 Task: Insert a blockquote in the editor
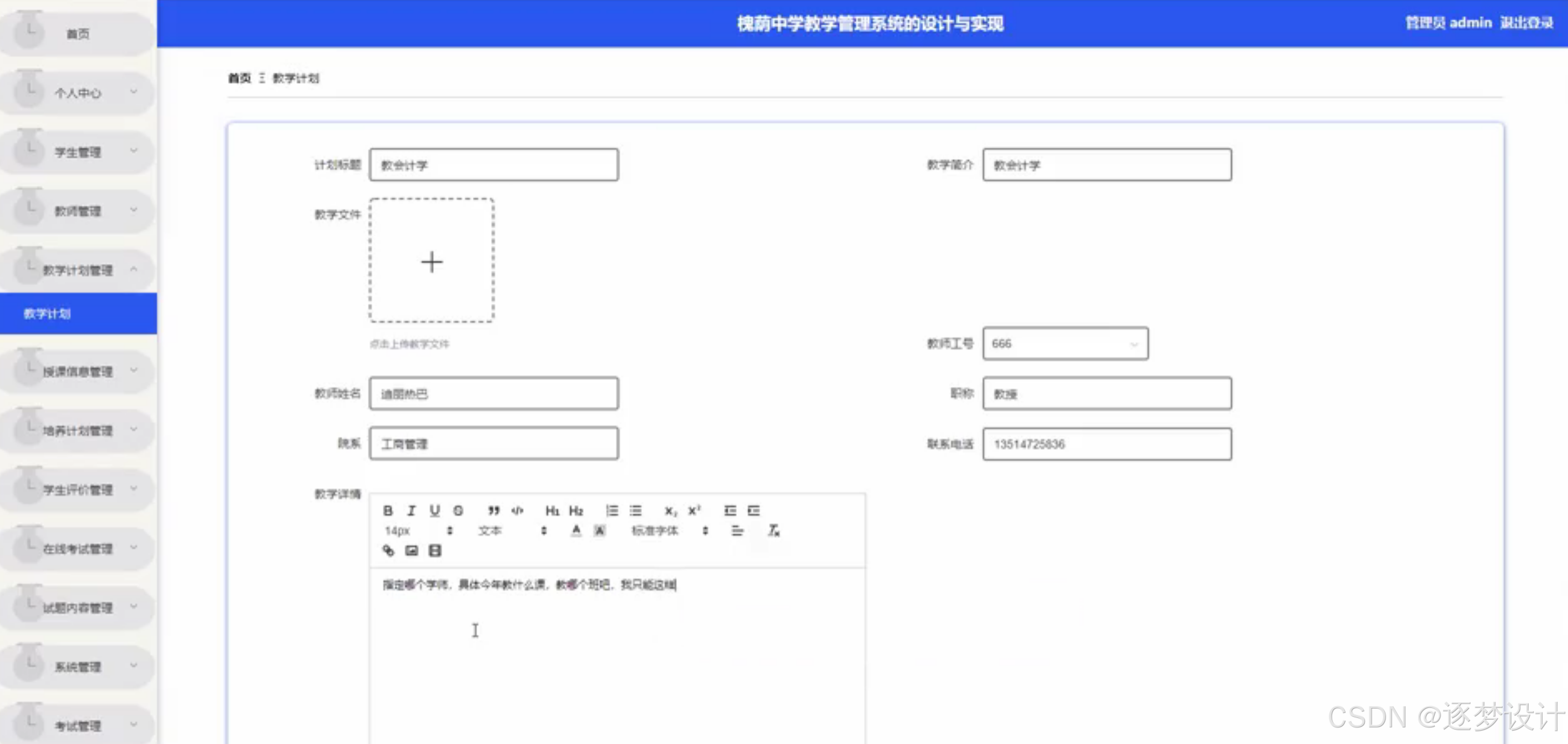click(x=493, y=510)
